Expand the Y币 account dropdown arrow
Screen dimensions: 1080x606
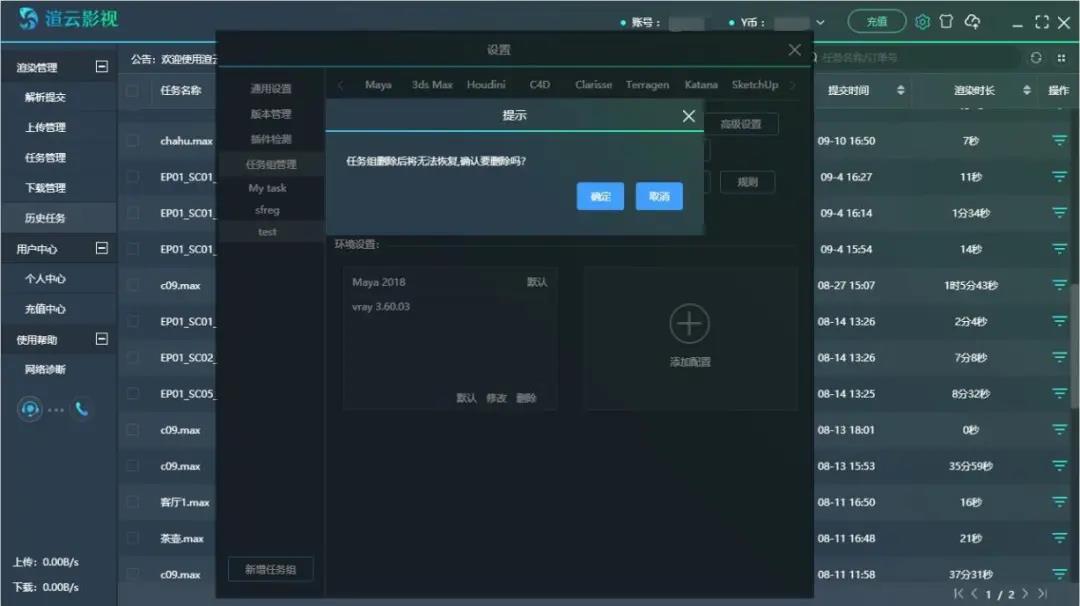point(821,22)
